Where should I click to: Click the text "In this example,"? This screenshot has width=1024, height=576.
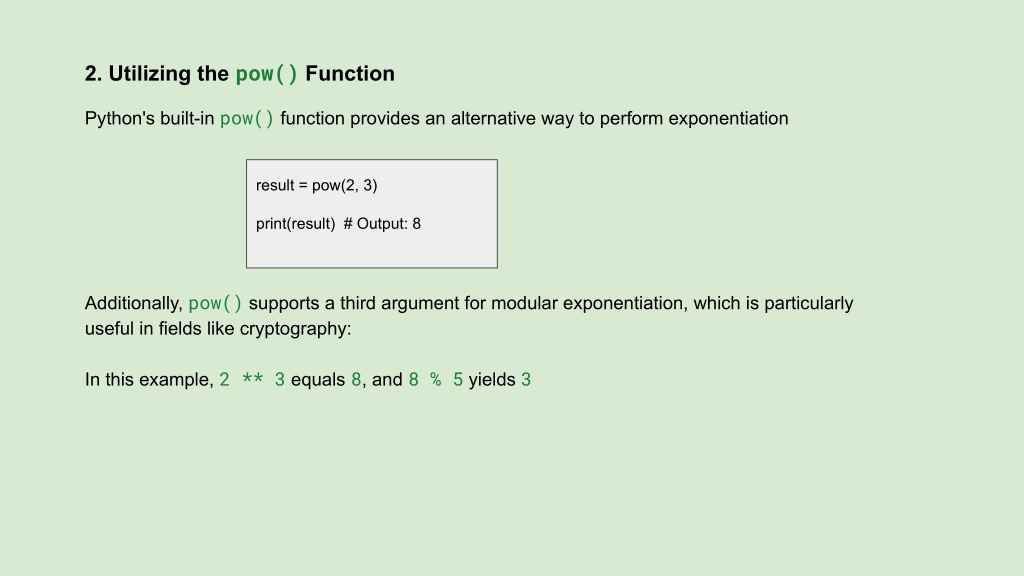point(150,379)
